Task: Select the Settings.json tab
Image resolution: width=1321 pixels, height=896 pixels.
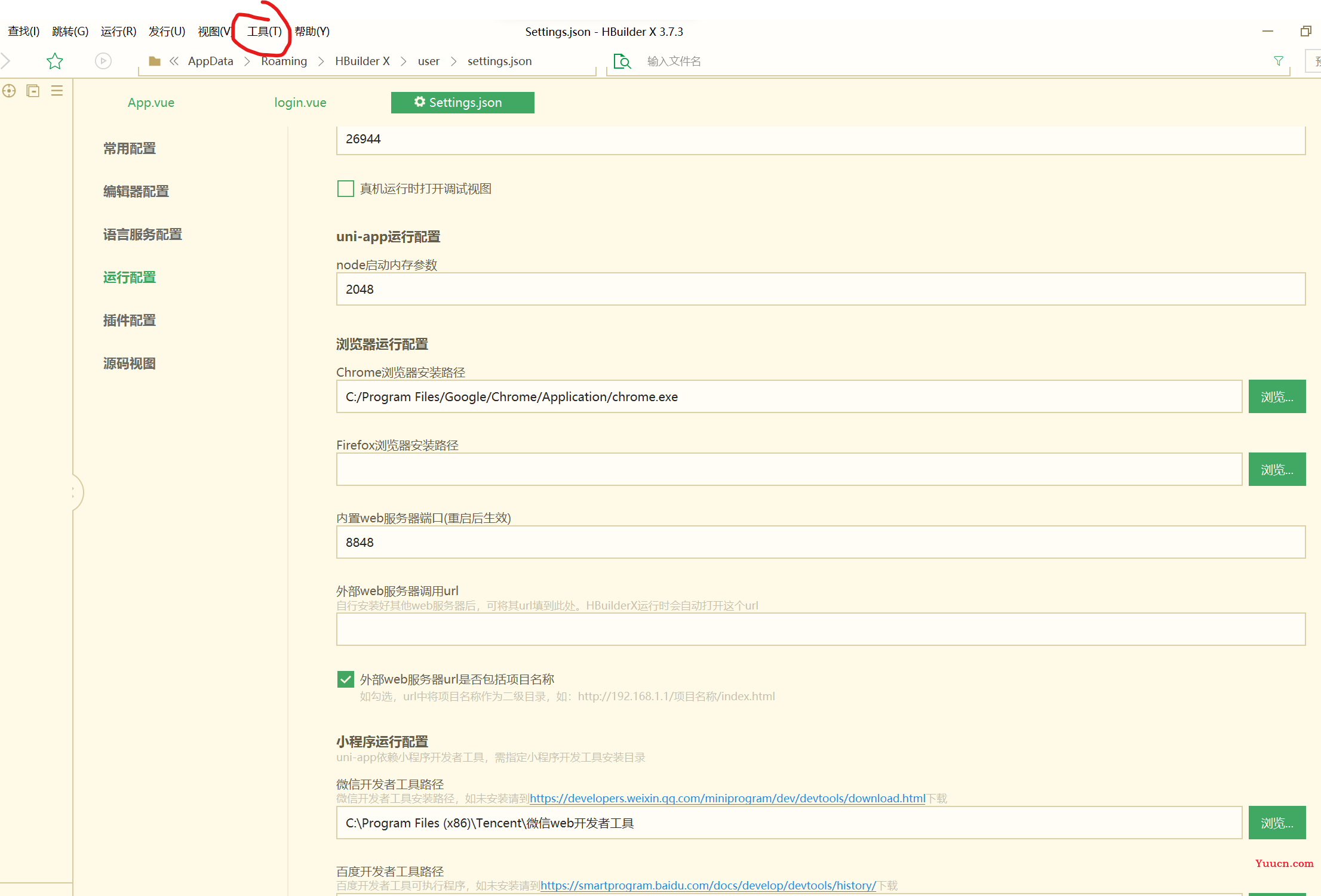Action: [x=463, y=103]
